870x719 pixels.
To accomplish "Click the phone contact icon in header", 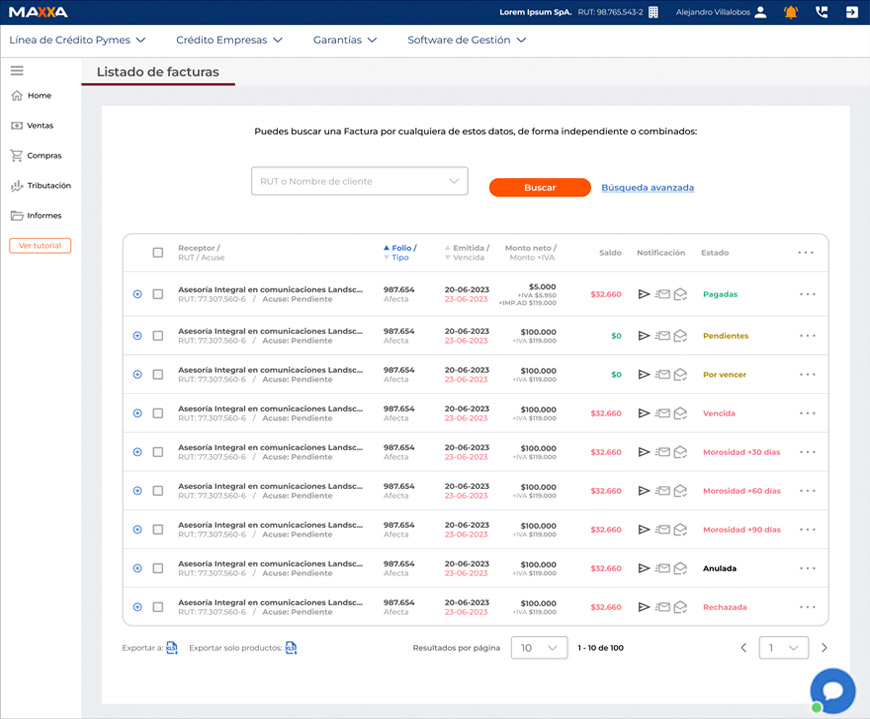I will 822,12.
